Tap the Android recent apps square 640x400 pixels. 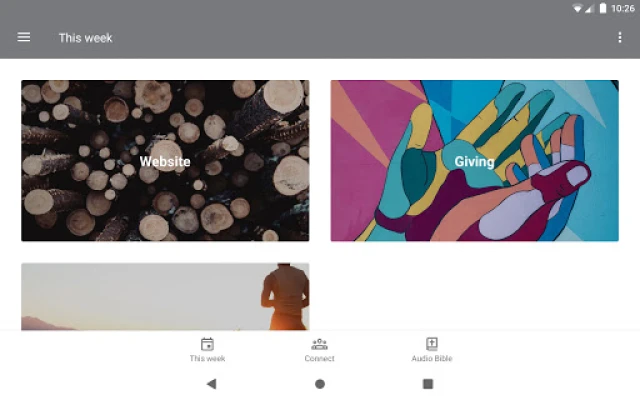click(x=428, y=384)
